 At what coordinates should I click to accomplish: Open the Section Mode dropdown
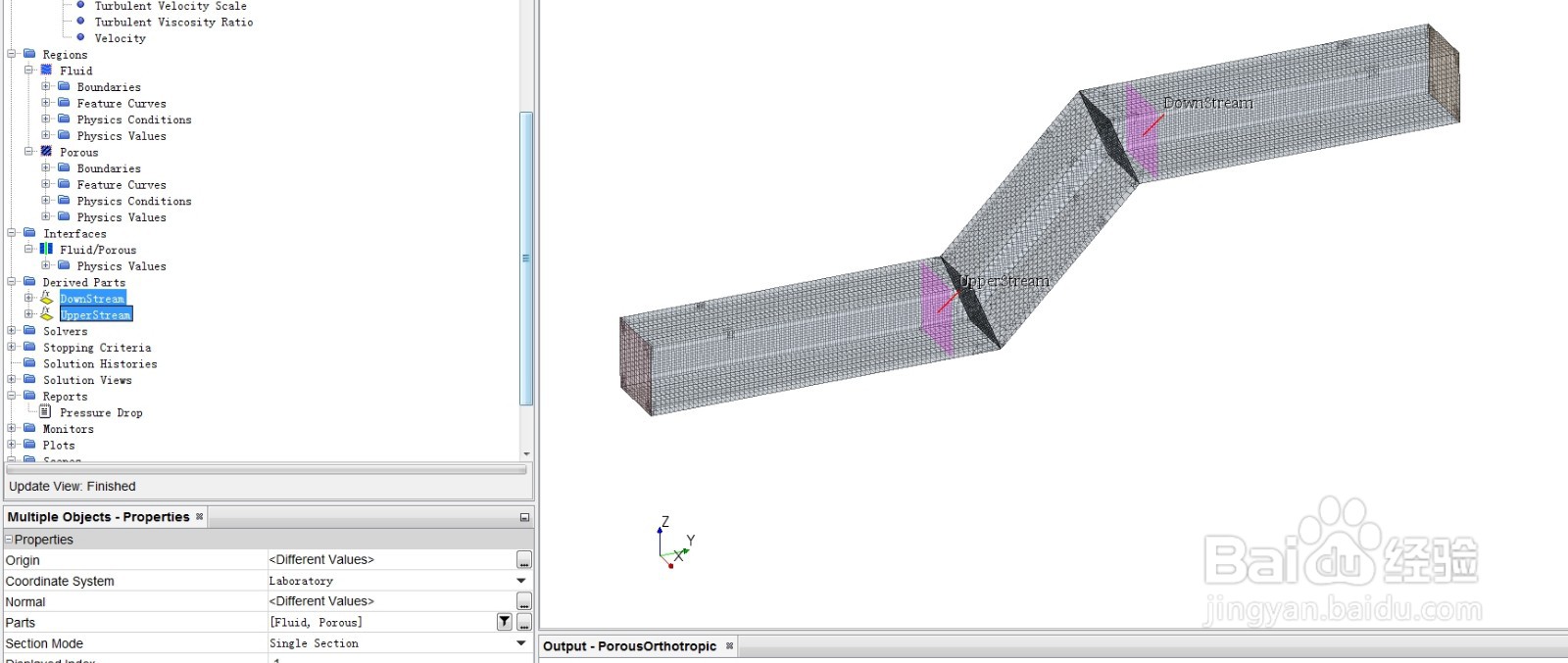coord(521,643)
